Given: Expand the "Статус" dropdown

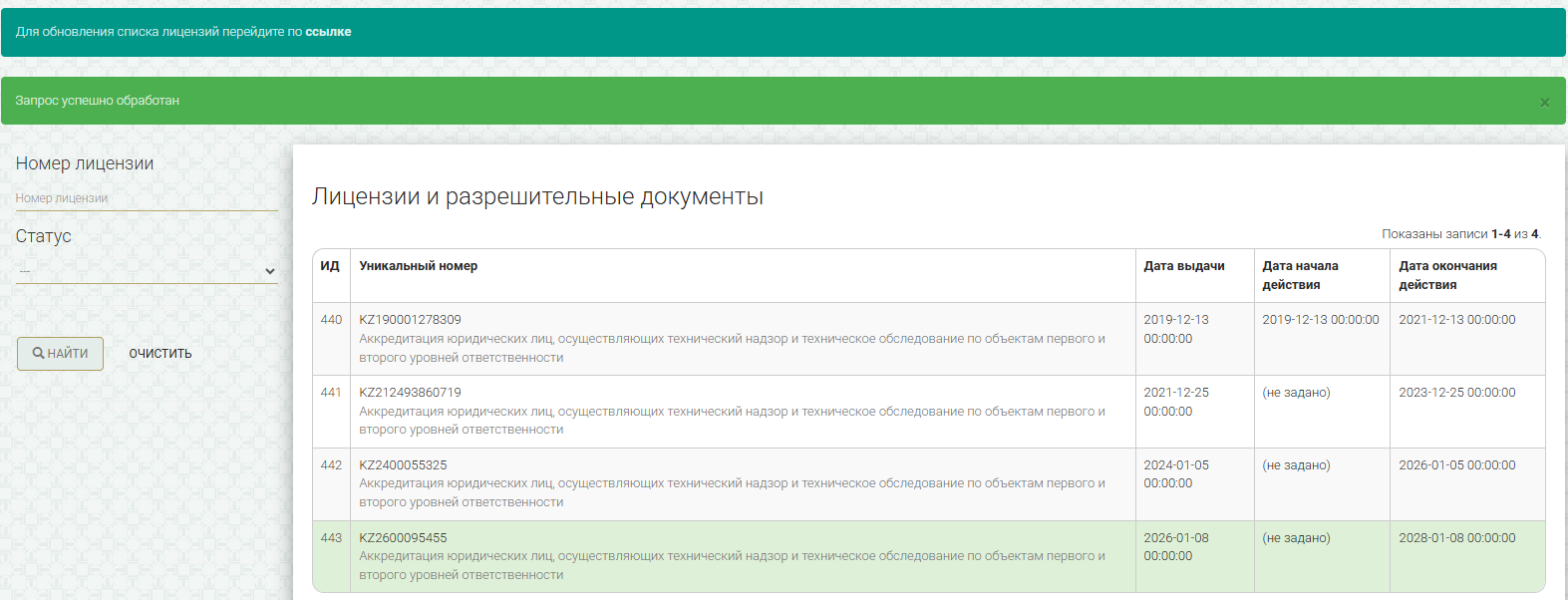Looking at the screenshot, I should point(146,271).
